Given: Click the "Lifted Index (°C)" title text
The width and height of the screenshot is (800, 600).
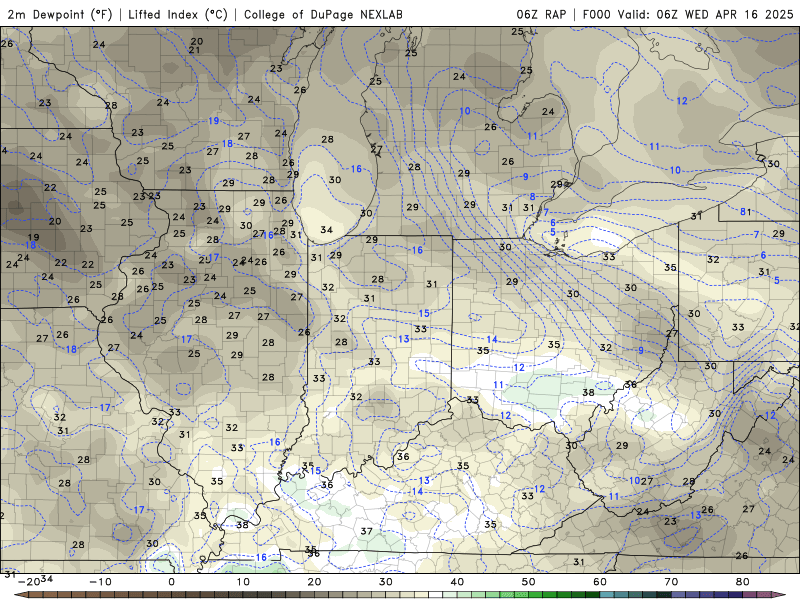Looking at the screenshot, I should (178, 14).
